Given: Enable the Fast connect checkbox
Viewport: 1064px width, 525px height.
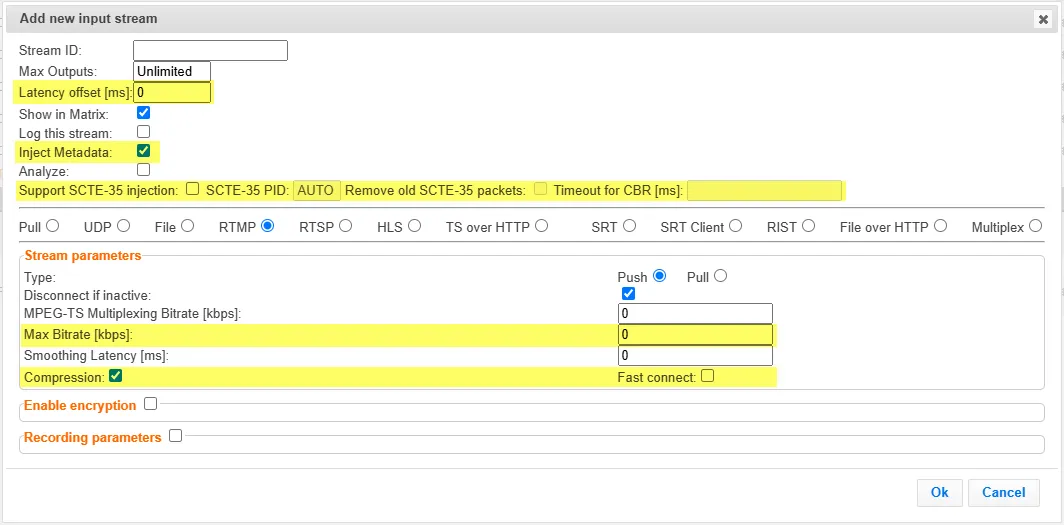Looking at the screenshot, I should tap(708, 375).
